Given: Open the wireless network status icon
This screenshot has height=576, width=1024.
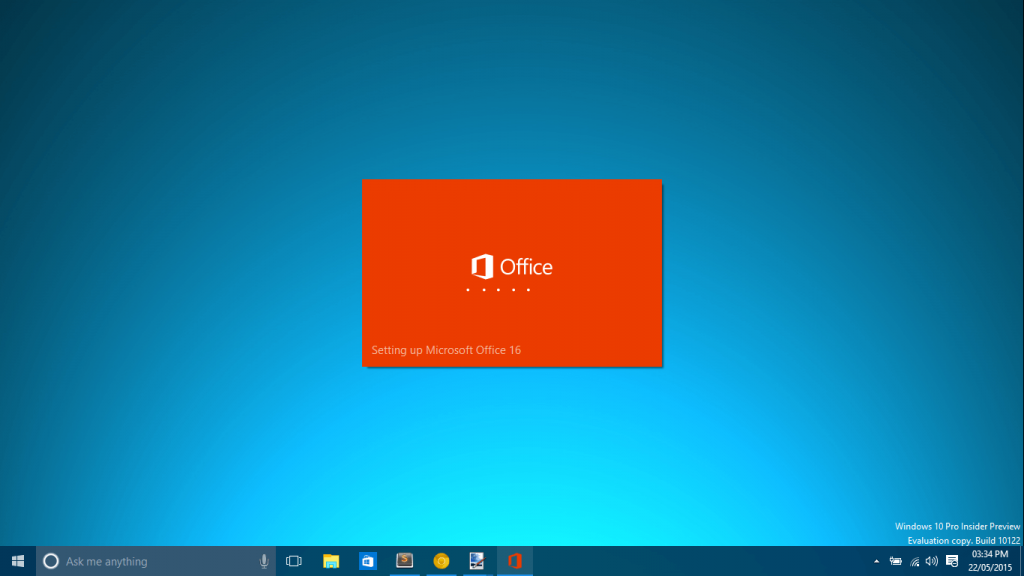Looking at the screenshot, I should [916, 561].
